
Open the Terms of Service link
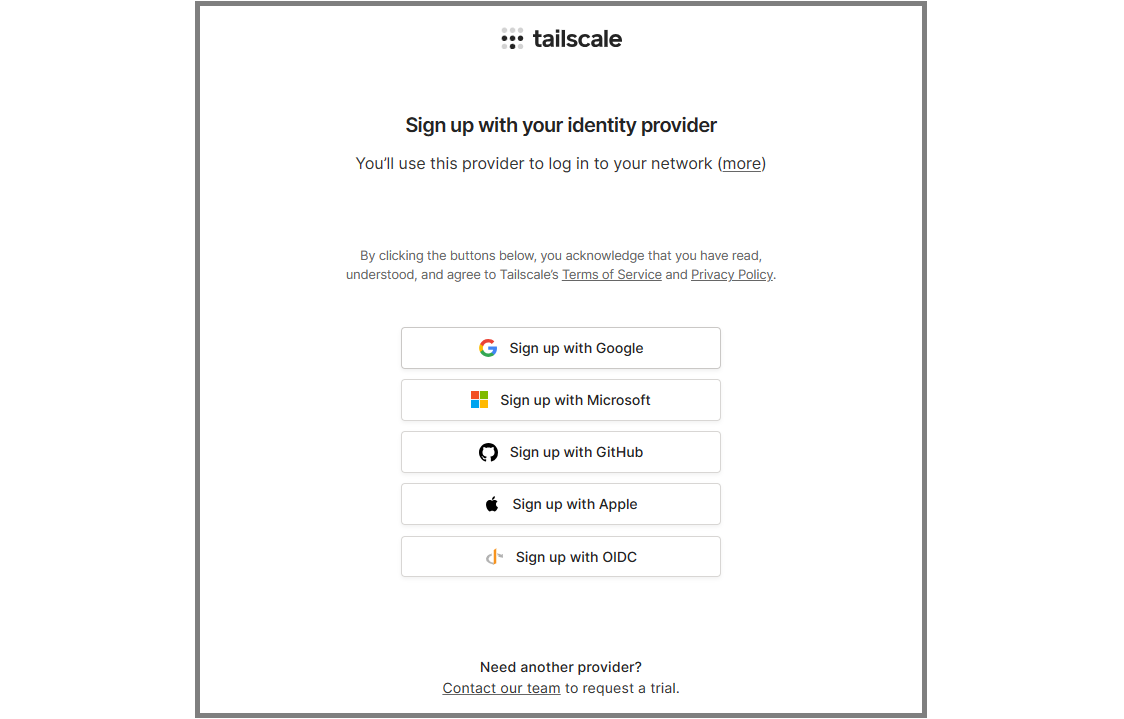click(x=611, y=275)
